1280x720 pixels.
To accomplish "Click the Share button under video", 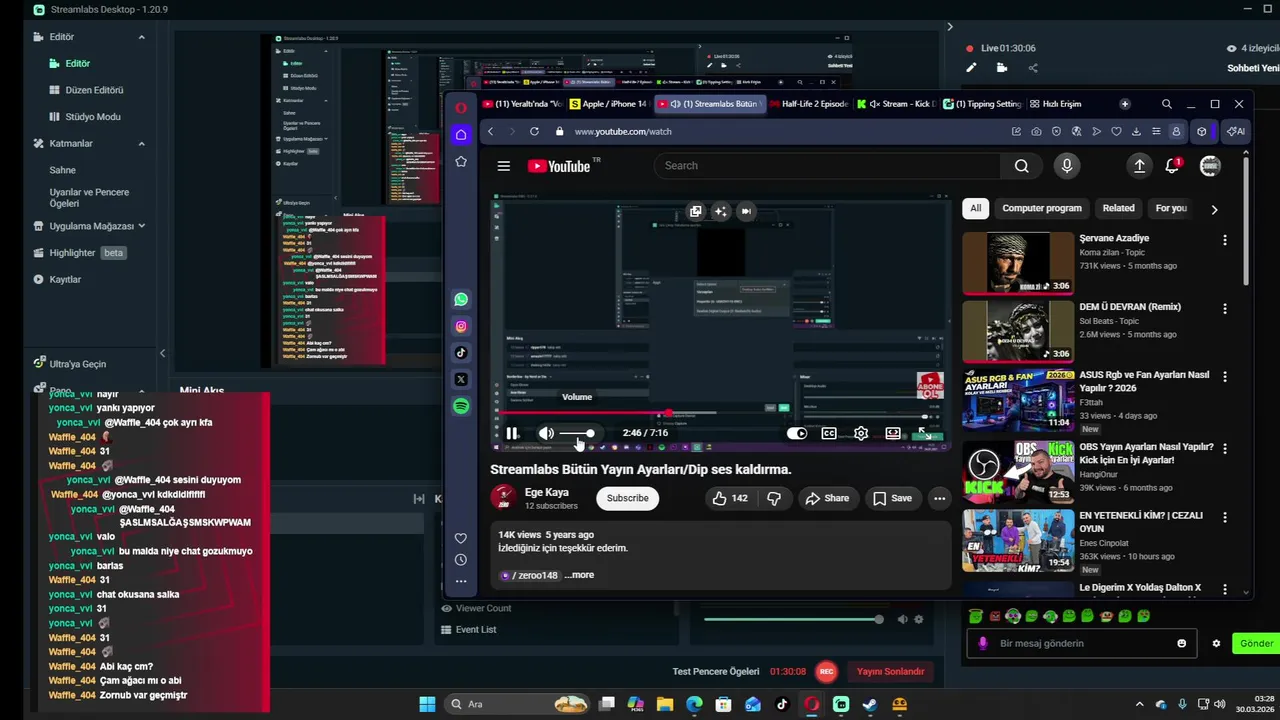I will point(827,498).
